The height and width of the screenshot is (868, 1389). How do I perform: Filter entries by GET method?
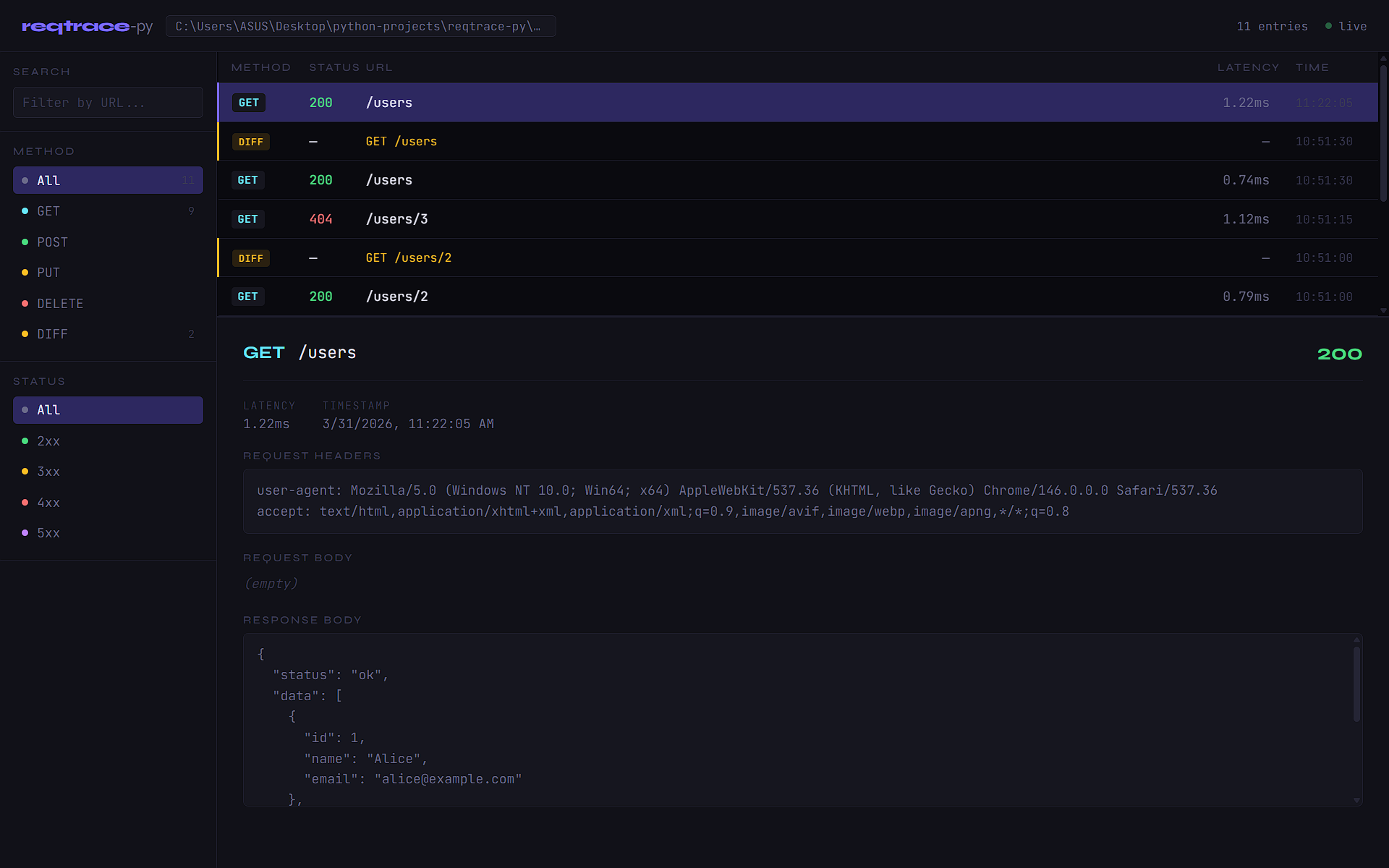point(108,211)
